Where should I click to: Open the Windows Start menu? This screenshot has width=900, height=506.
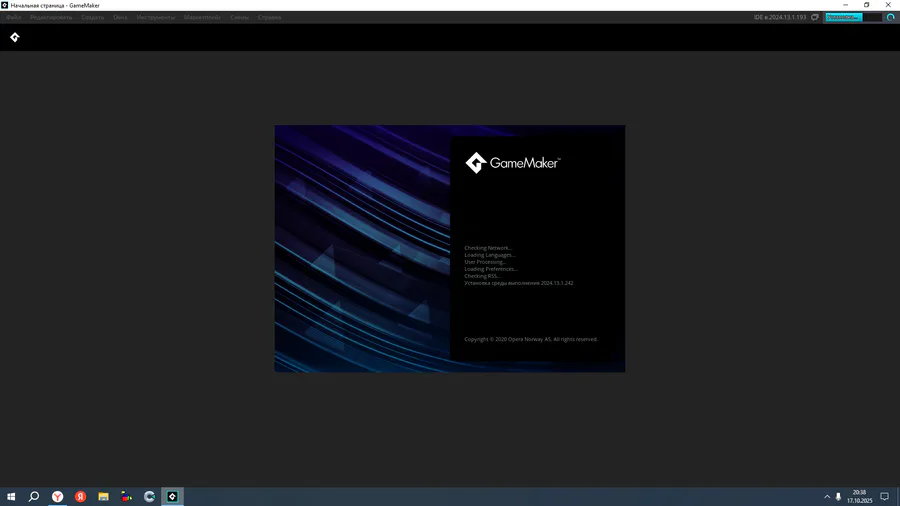click(x=11, y=496)
